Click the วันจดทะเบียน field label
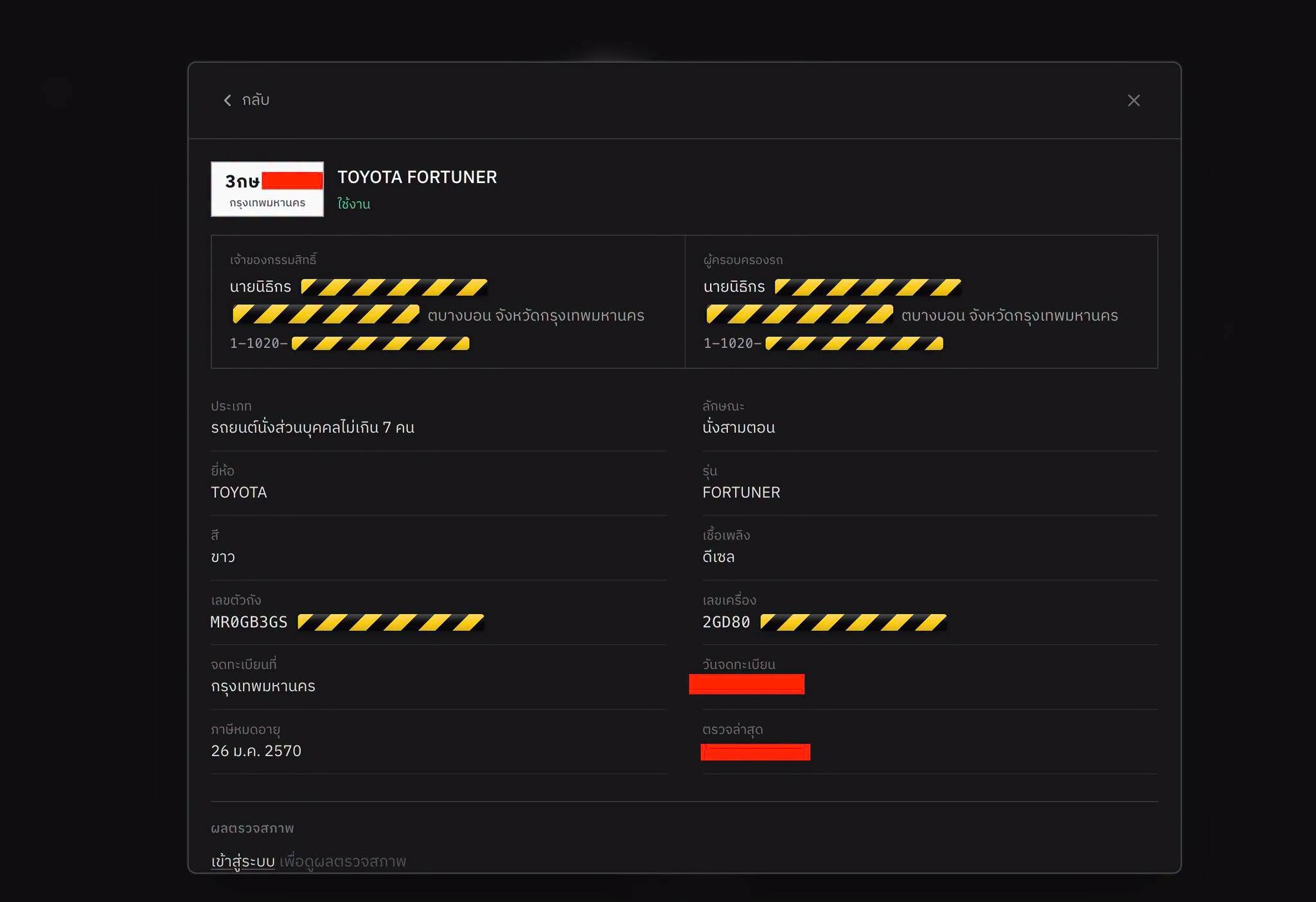Image resolution: width=1316 pixels, height=902 pixels. coord(739,664)
